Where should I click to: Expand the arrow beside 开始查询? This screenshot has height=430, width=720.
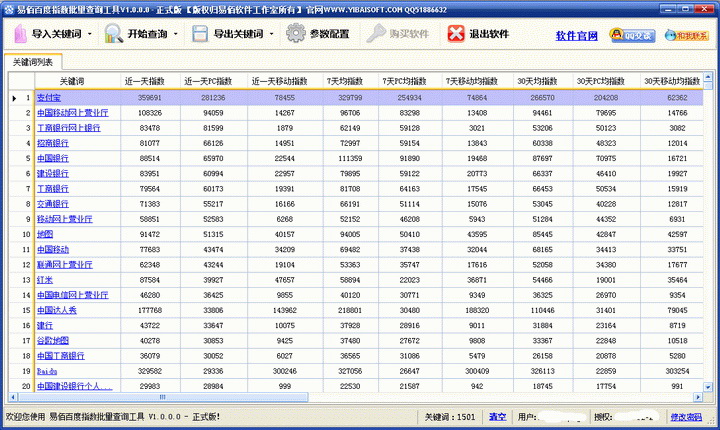175,34
